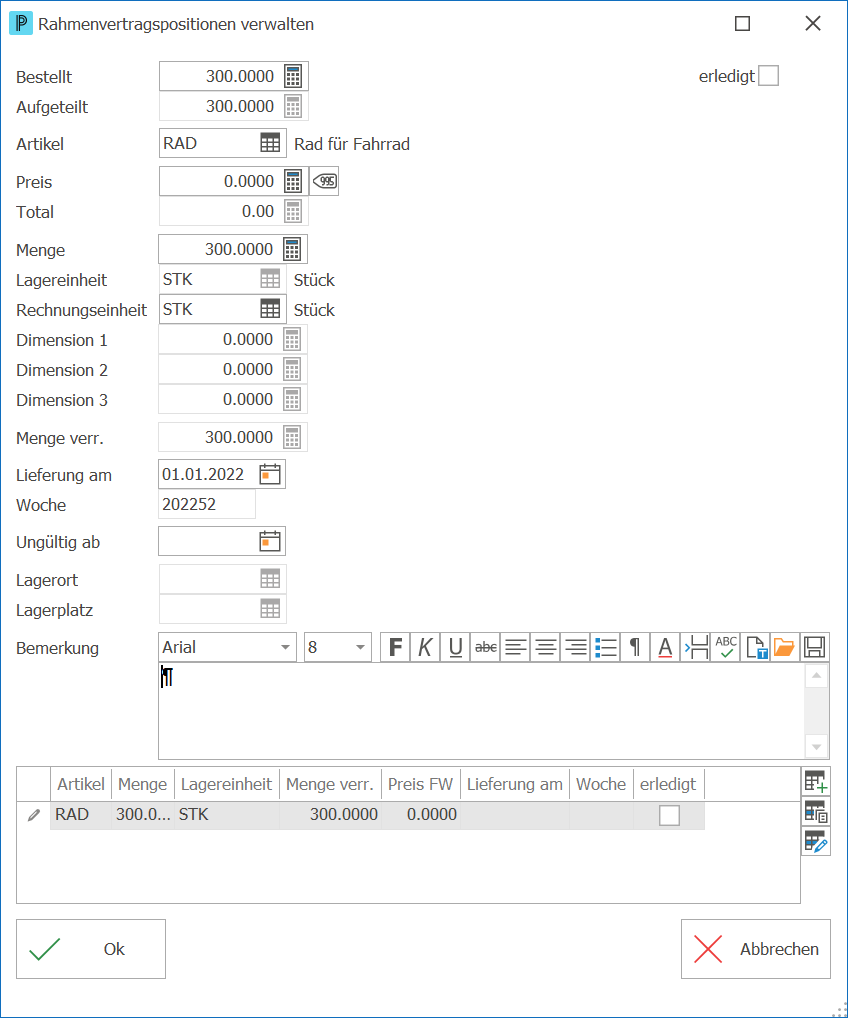Open the calculator for the Bestellt field

(x=293, y=76)
